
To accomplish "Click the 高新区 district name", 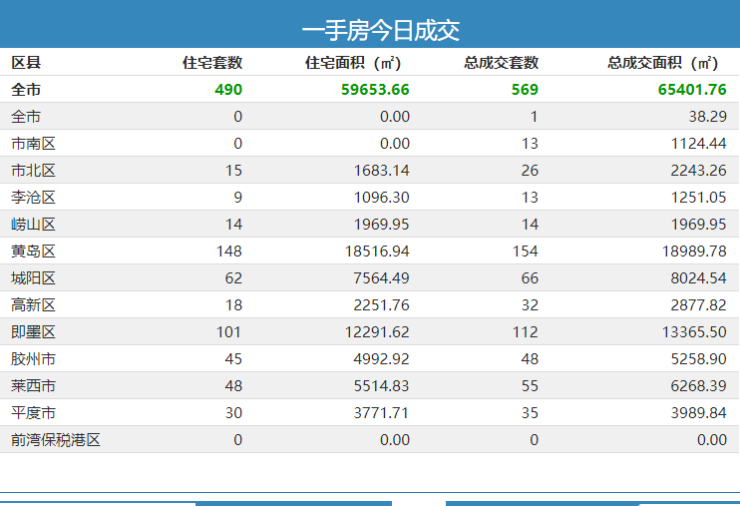I will coord(33,306).
